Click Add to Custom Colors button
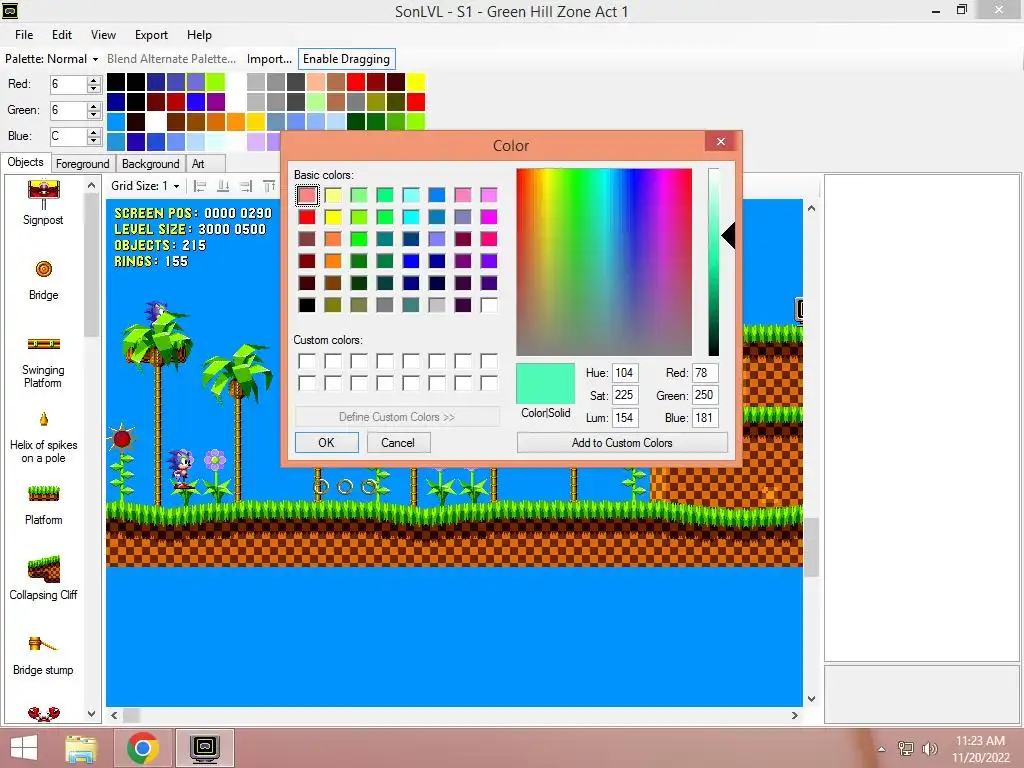 [x=622, y=443]
